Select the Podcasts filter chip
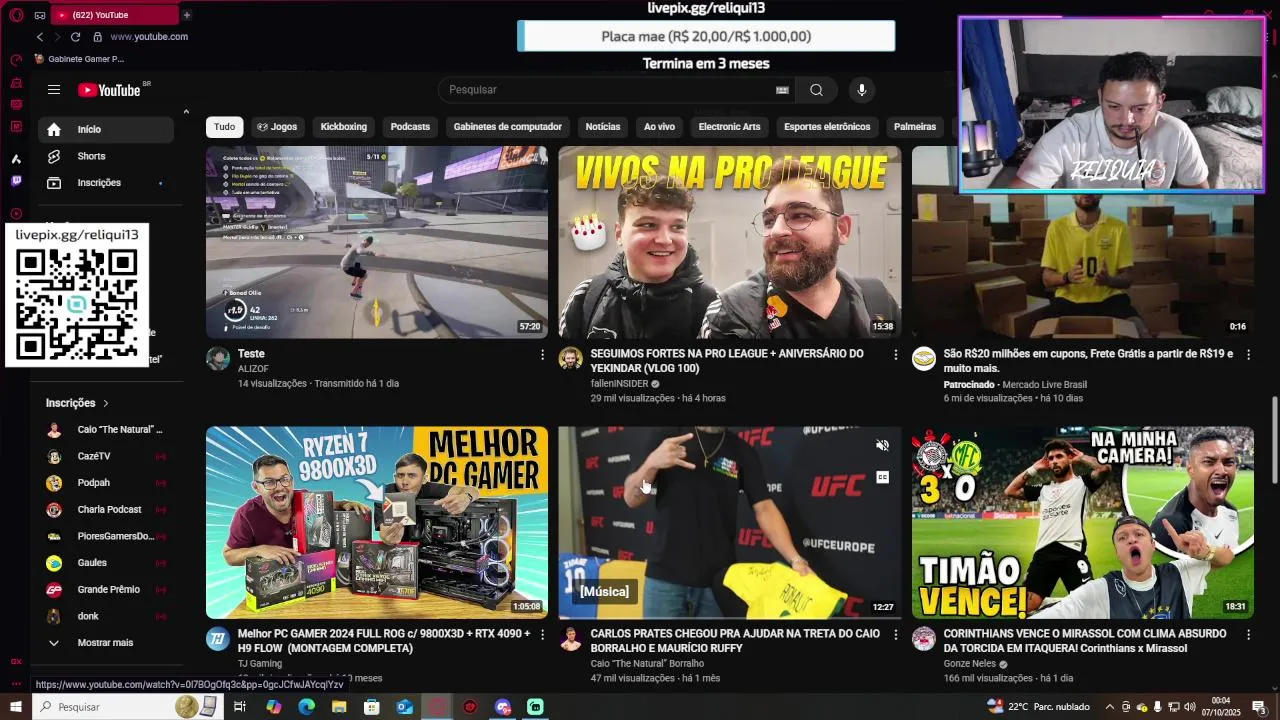 [410, 127]
